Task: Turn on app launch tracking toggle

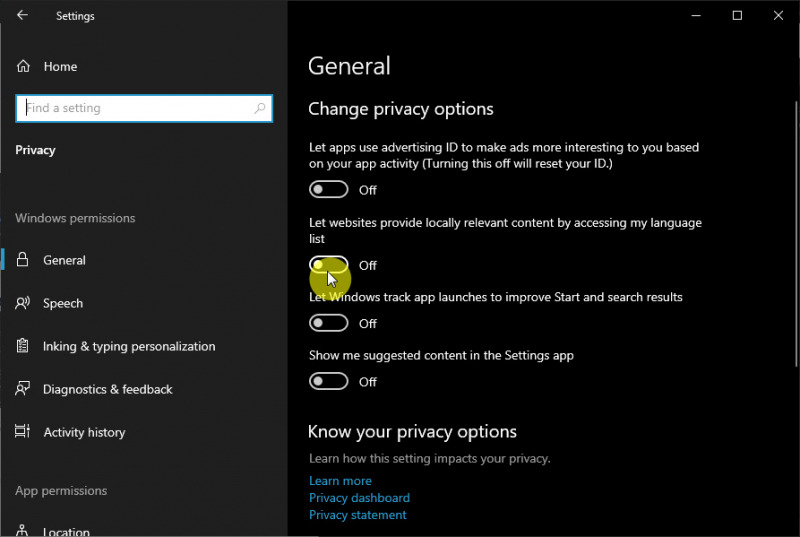Action: [x=329, y=323]
